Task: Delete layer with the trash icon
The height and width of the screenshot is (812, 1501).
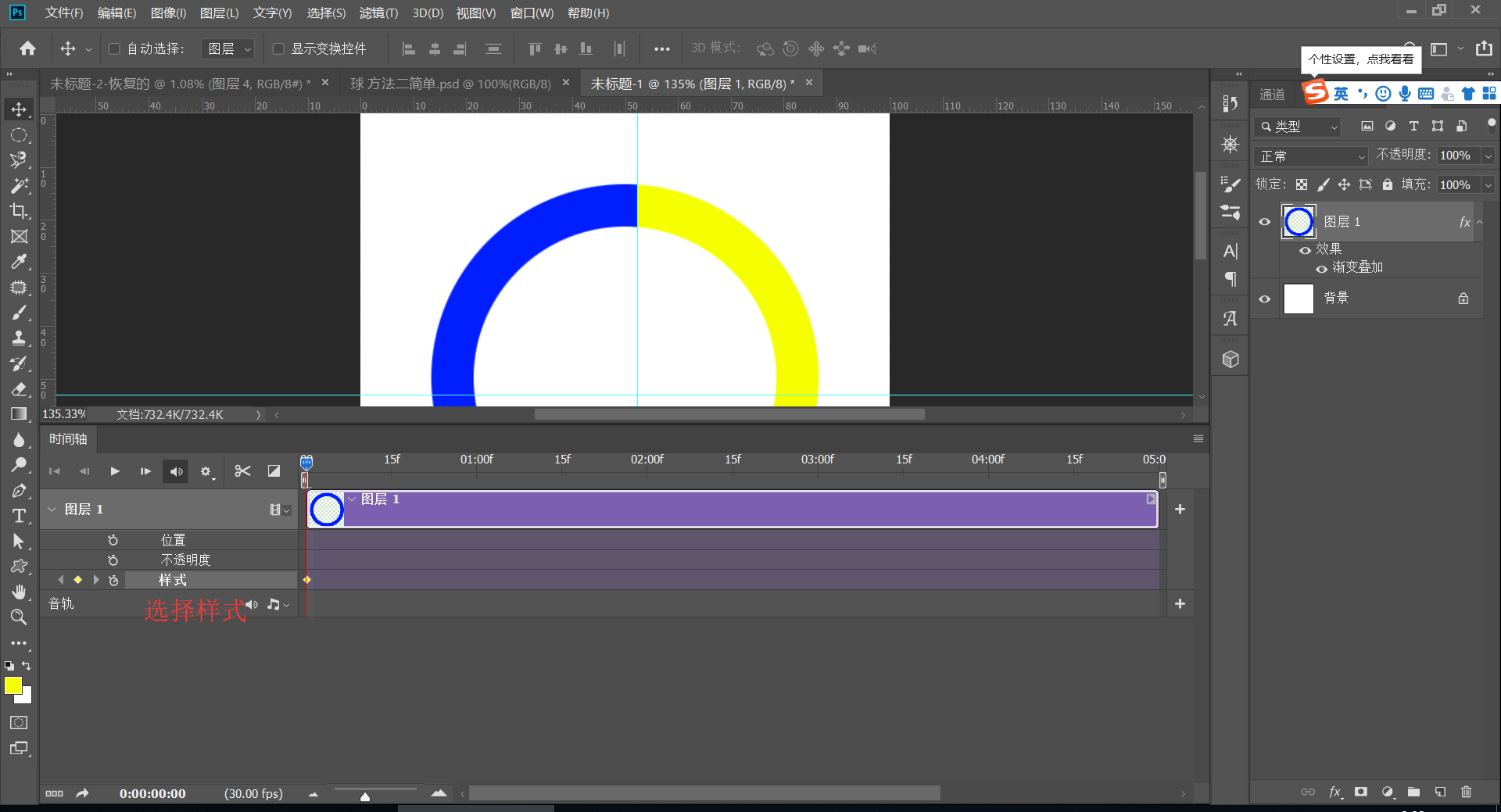Action: click(1466, 792)
